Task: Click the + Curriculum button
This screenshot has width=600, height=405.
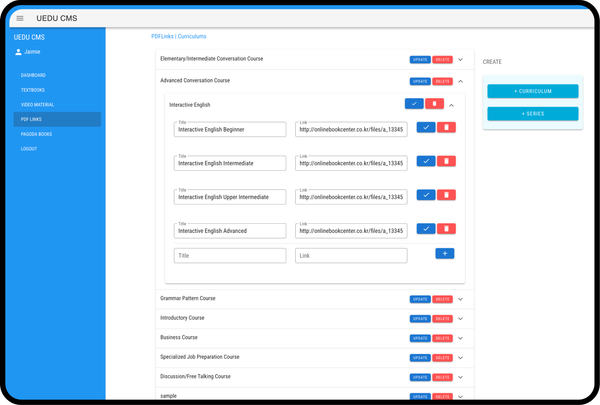Action: (x=532, y=91)
